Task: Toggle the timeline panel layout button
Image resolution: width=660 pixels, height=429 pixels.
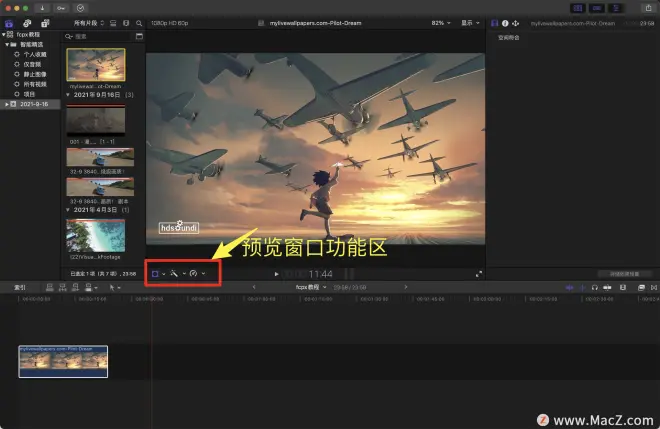Action: pyautogui.click(x=597, y=8)
